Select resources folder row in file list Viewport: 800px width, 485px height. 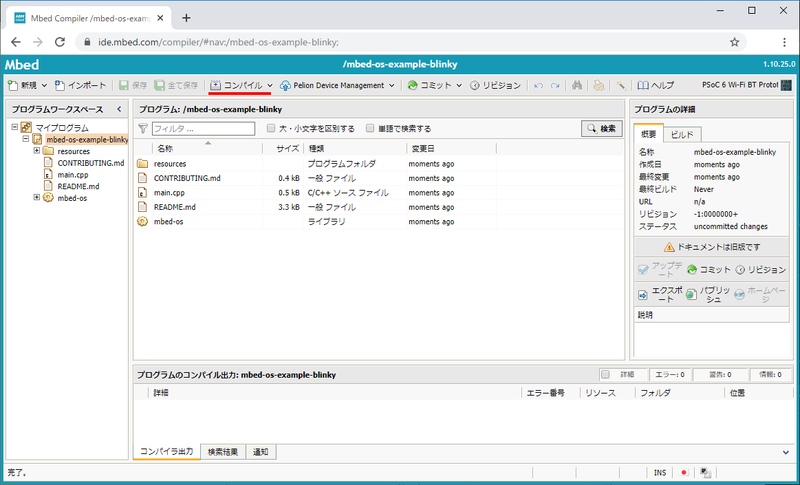(x=379, y=164)
